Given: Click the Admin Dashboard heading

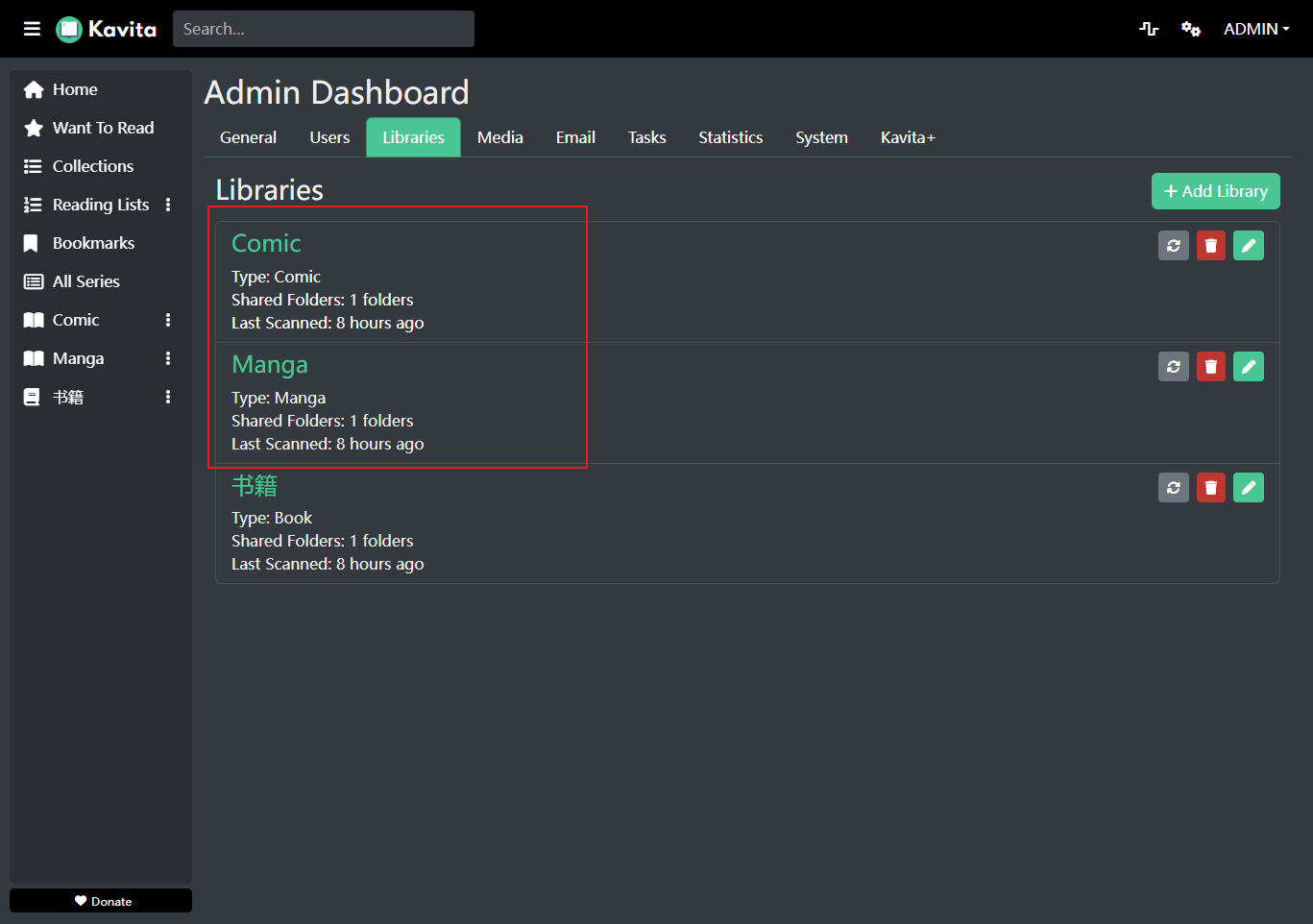Looking at the screenshot, I should pyautogui.click(x=337, y=92).
